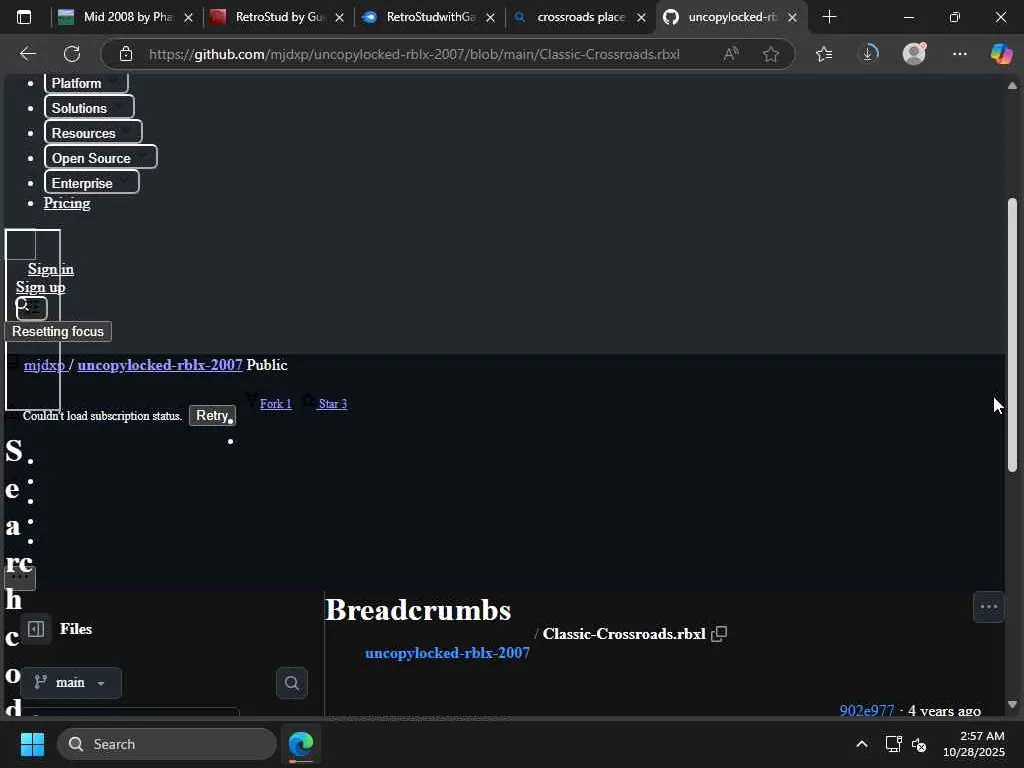Image resolution: width=1024 pixels, height=768 pixels.
Task: Click the Windows taskbar Search box
Action: click(x=167, y=744)
